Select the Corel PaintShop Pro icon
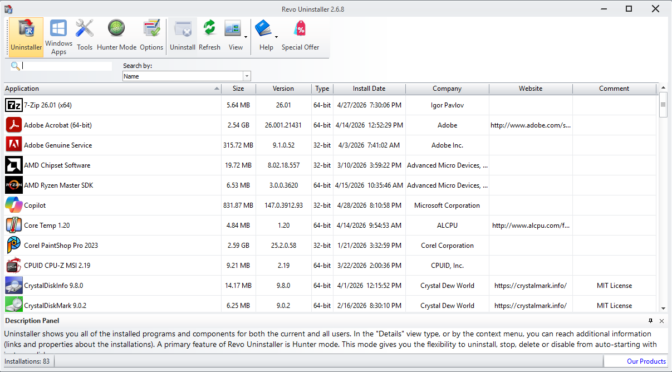672x372 pixels. [14, 245]
